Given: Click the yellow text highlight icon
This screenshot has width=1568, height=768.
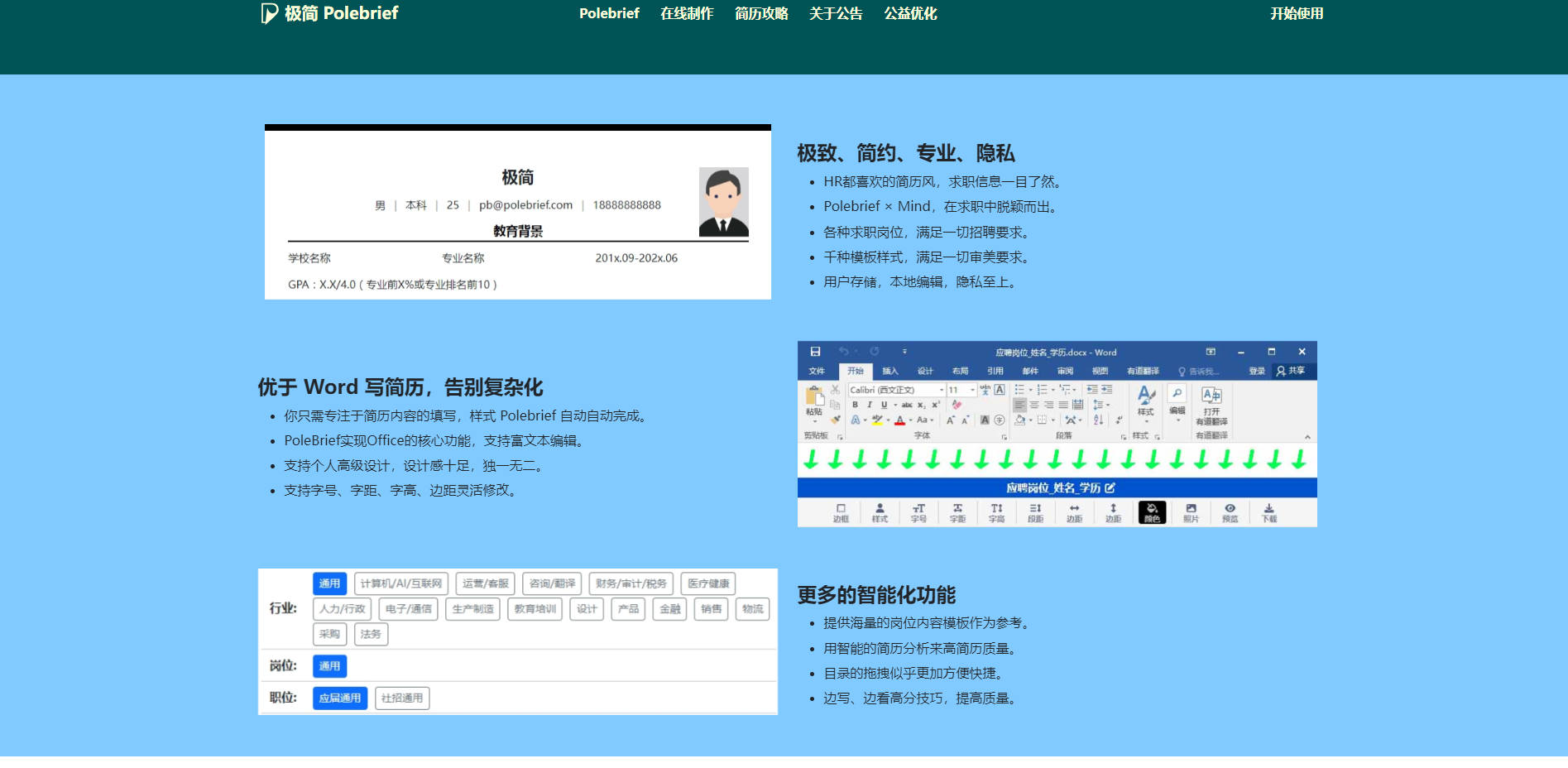Looking at the screenshot, I should (x=877, y=420).
